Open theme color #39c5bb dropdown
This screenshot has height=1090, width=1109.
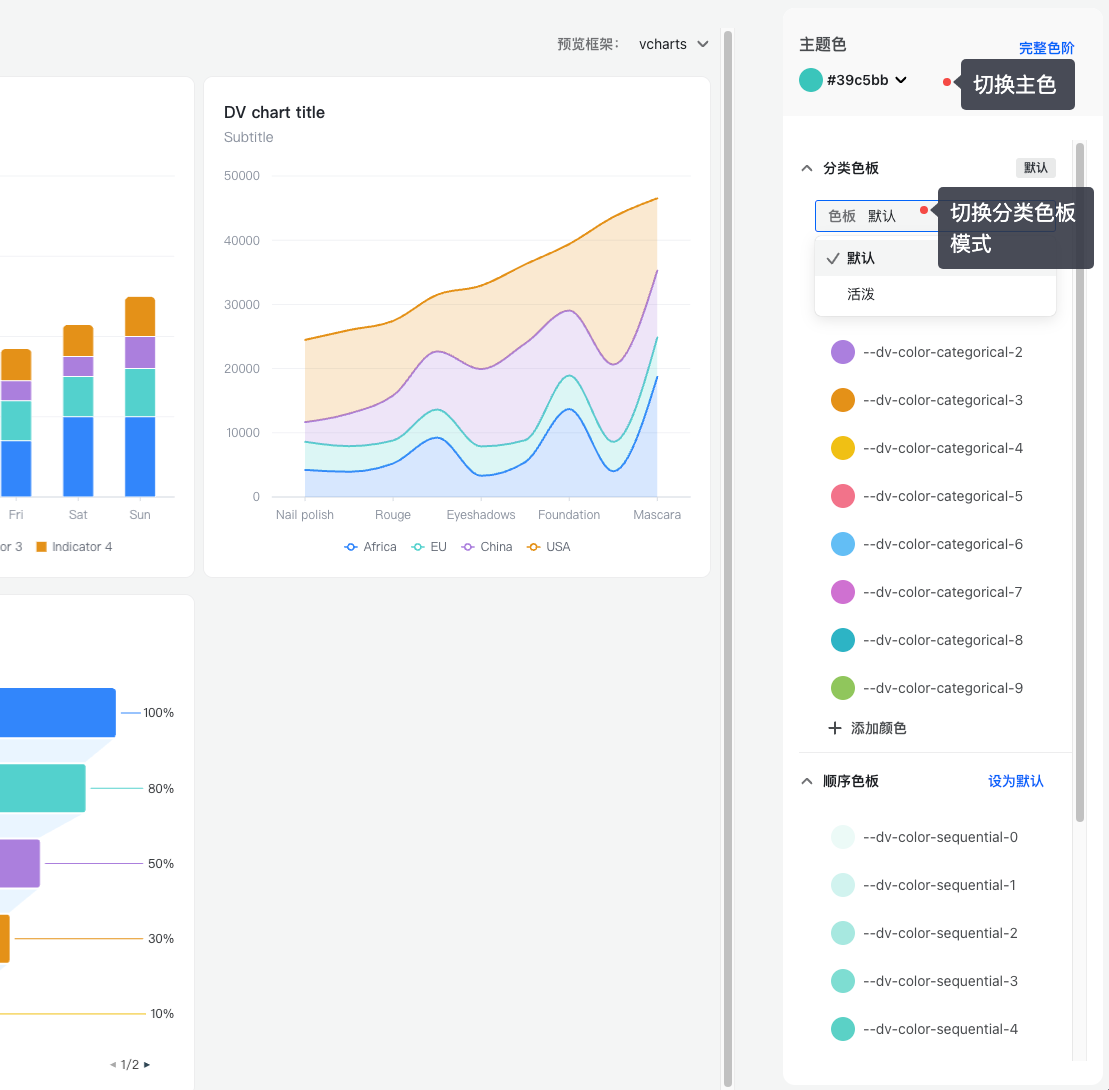(x=866, y=80)
